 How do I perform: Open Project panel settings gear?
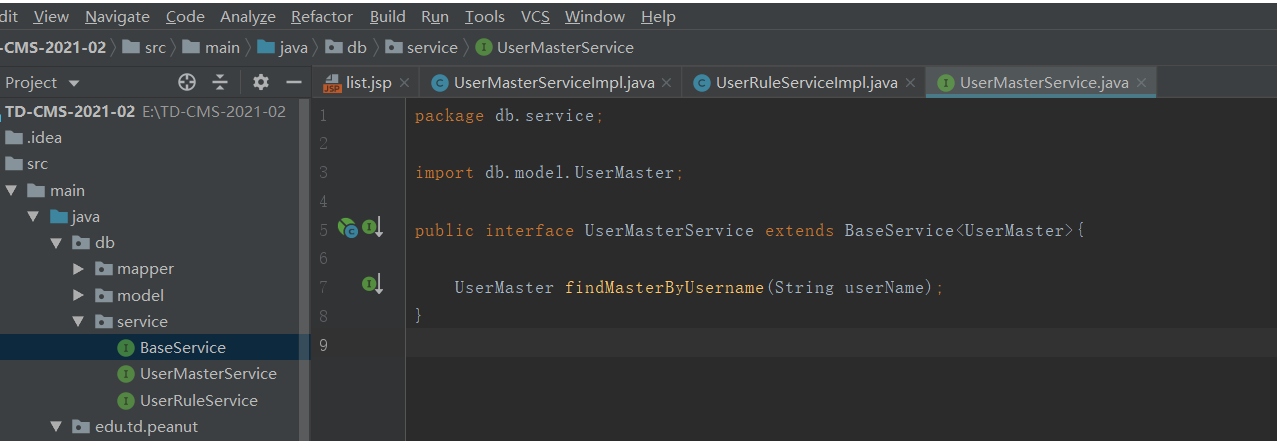tap(261, 82)
